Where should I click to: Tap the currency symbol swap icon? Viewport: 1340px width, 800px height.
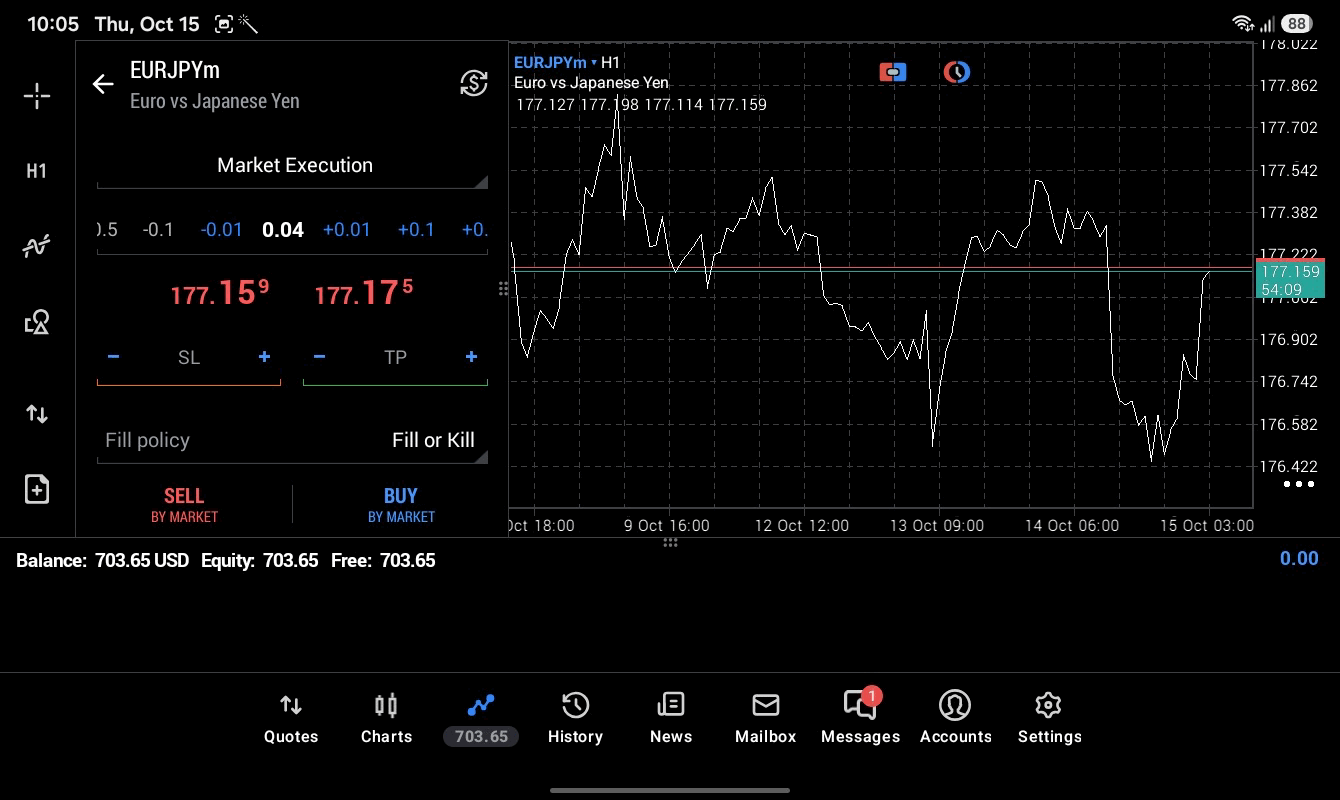[x=474, y=83]
